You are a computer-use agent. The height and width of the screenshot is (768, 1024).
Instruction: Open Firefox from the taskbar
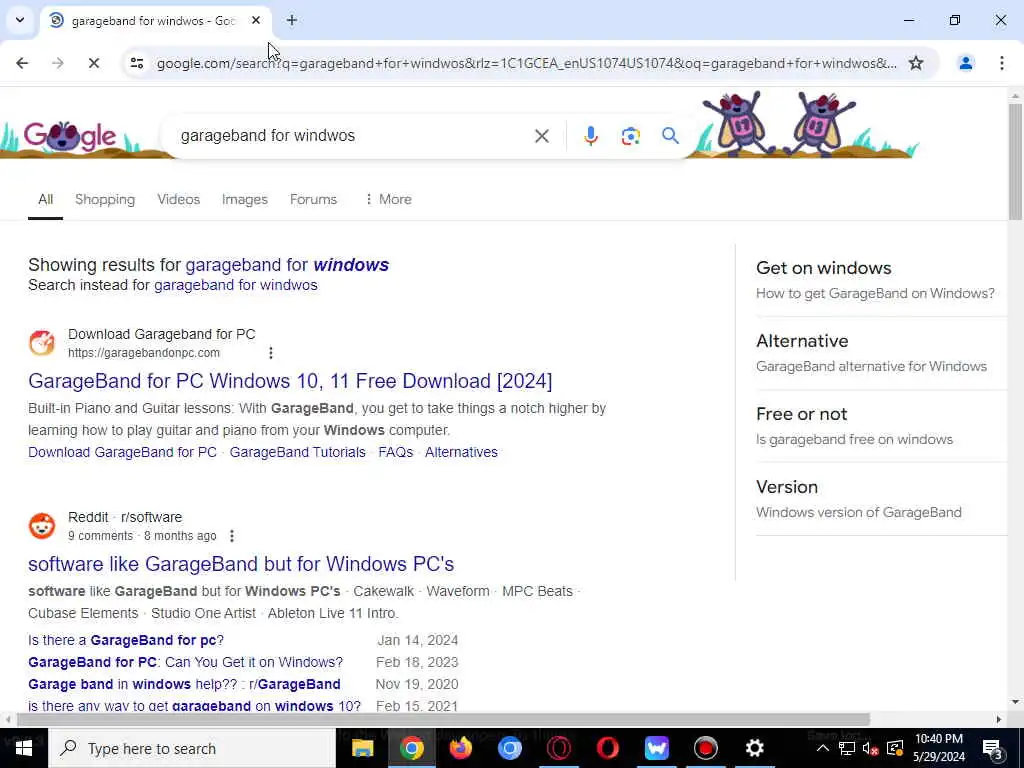[460, 748]
